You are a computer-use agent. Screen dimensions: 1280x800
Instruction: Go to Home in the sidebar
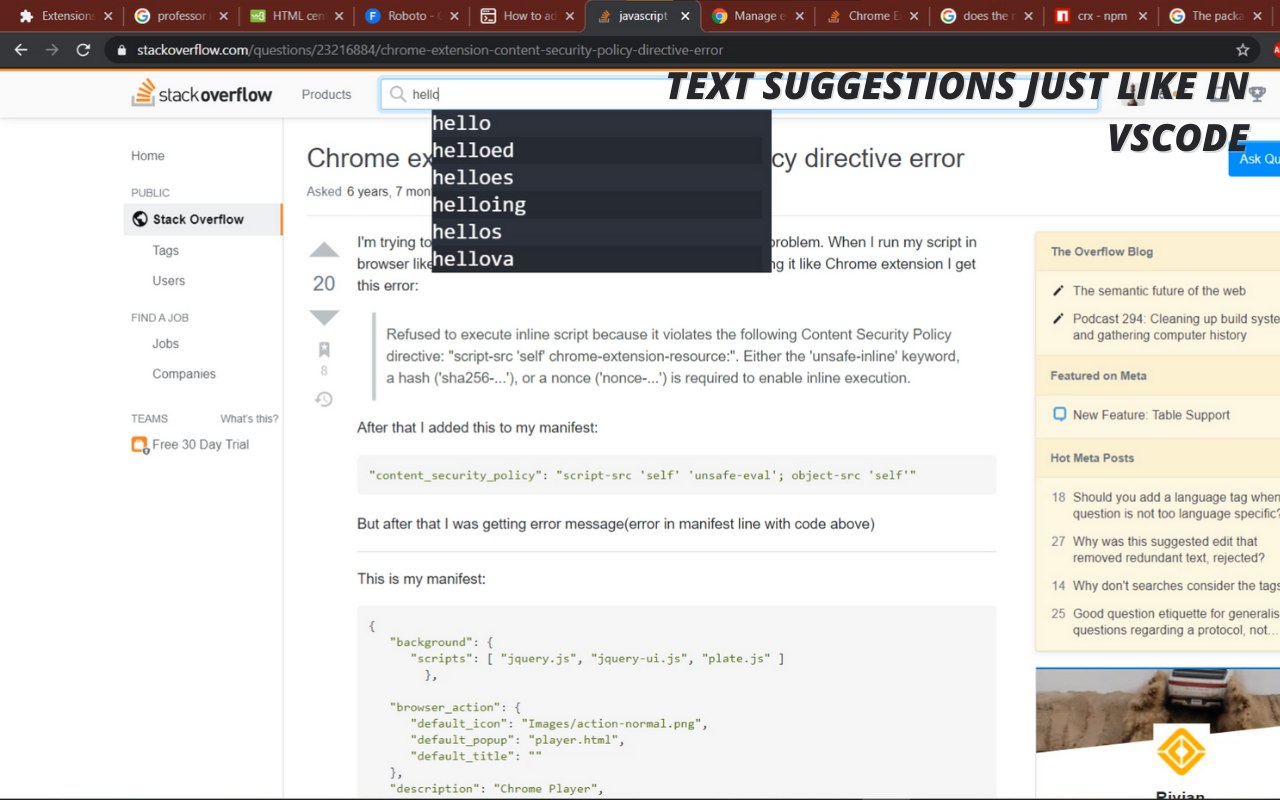click(148, 156)
